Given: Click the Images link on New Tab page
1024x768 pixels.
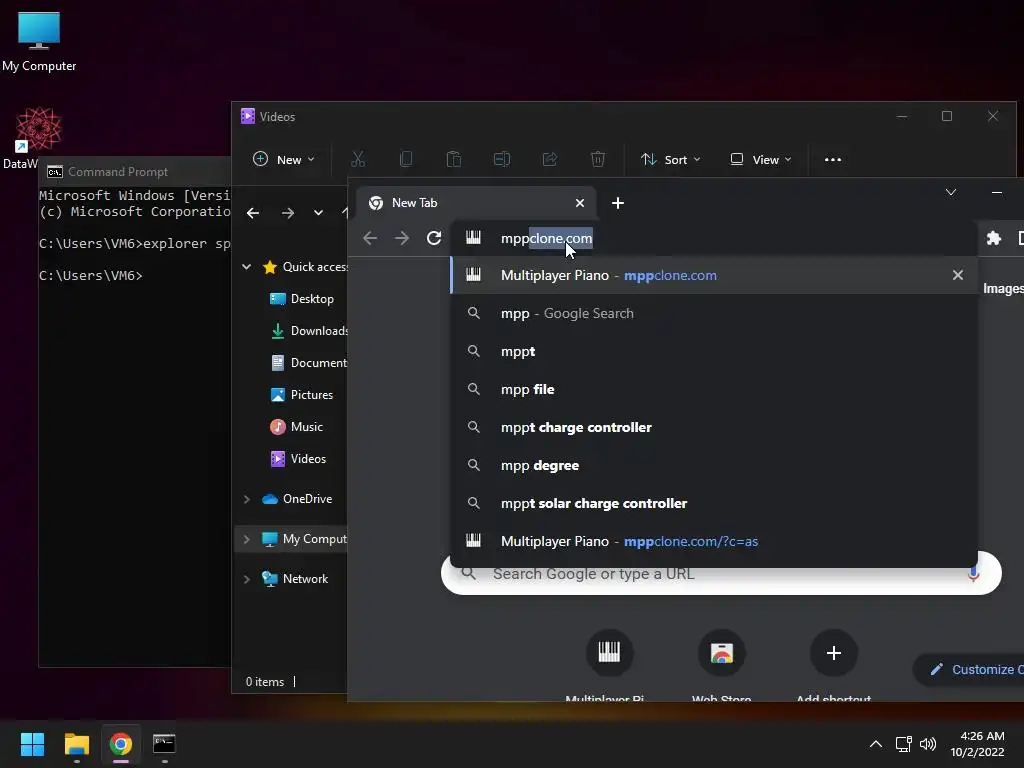Looking at the screenshot, I should coord(1003,288).
